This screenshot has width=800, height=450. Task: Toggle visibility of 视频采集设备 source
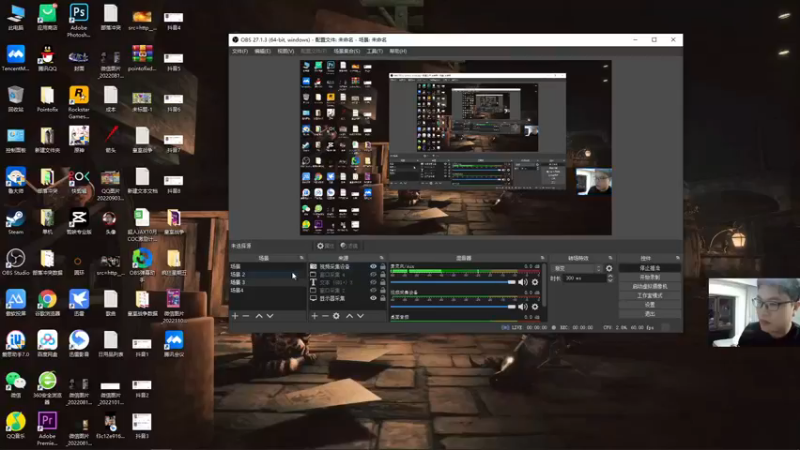(x=373, y=266)
